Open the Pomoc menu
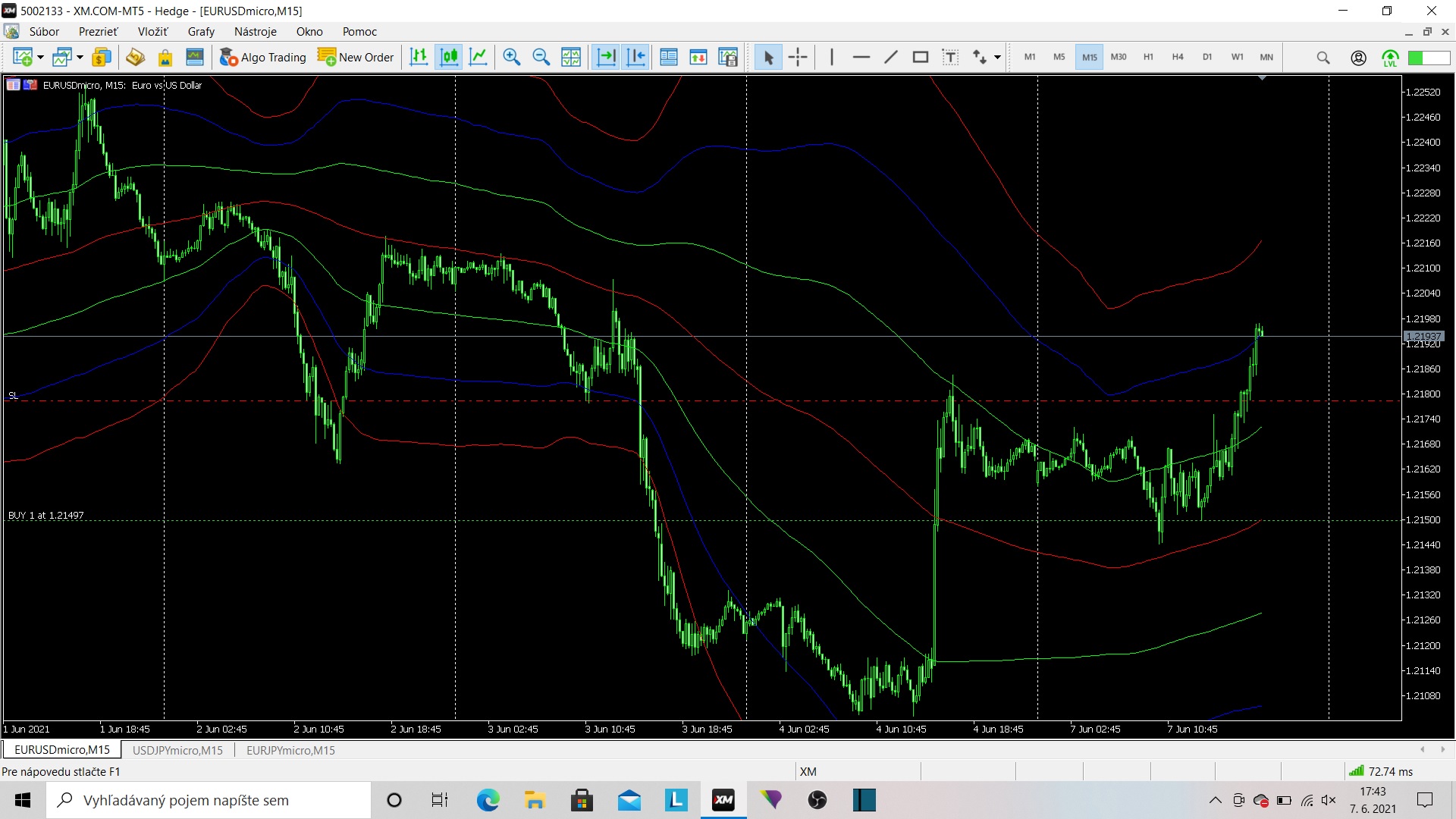1456x819 pixels. [x=359, y=31]
